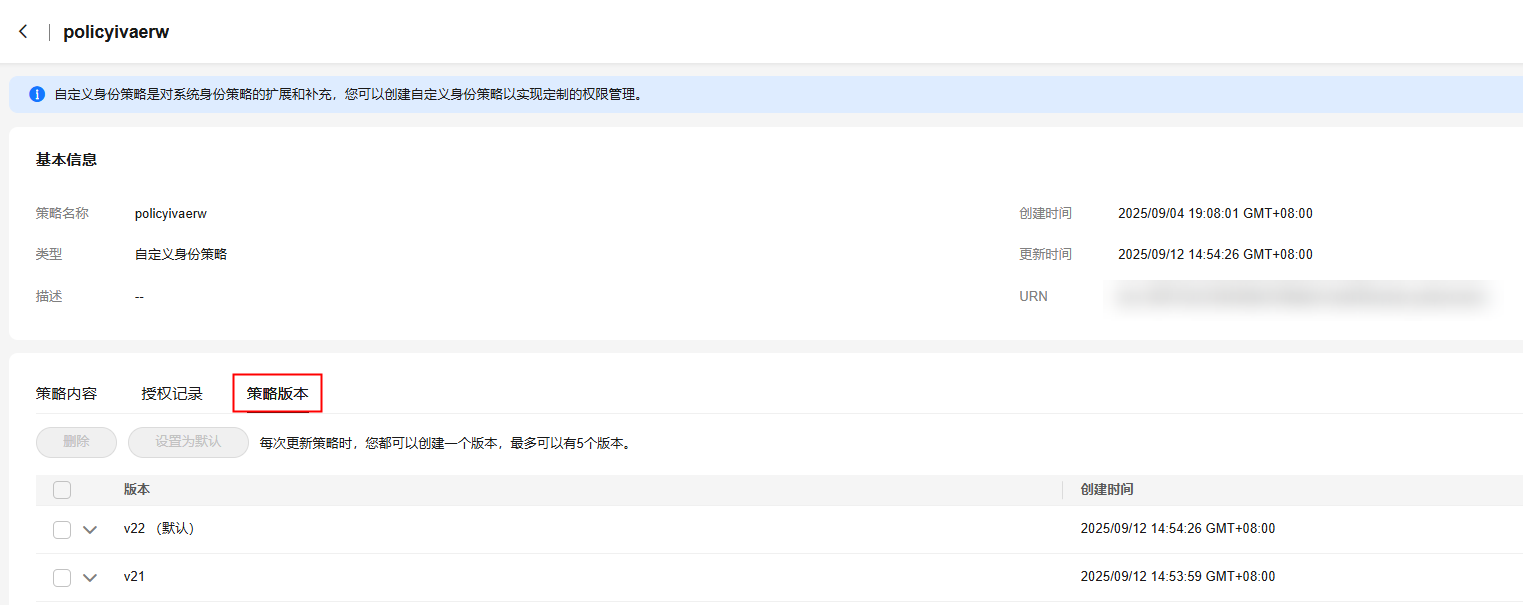1523x605 pixels.
Task: Click the back arrow next to policyivaerw
Action: click(x=23, y=32)
